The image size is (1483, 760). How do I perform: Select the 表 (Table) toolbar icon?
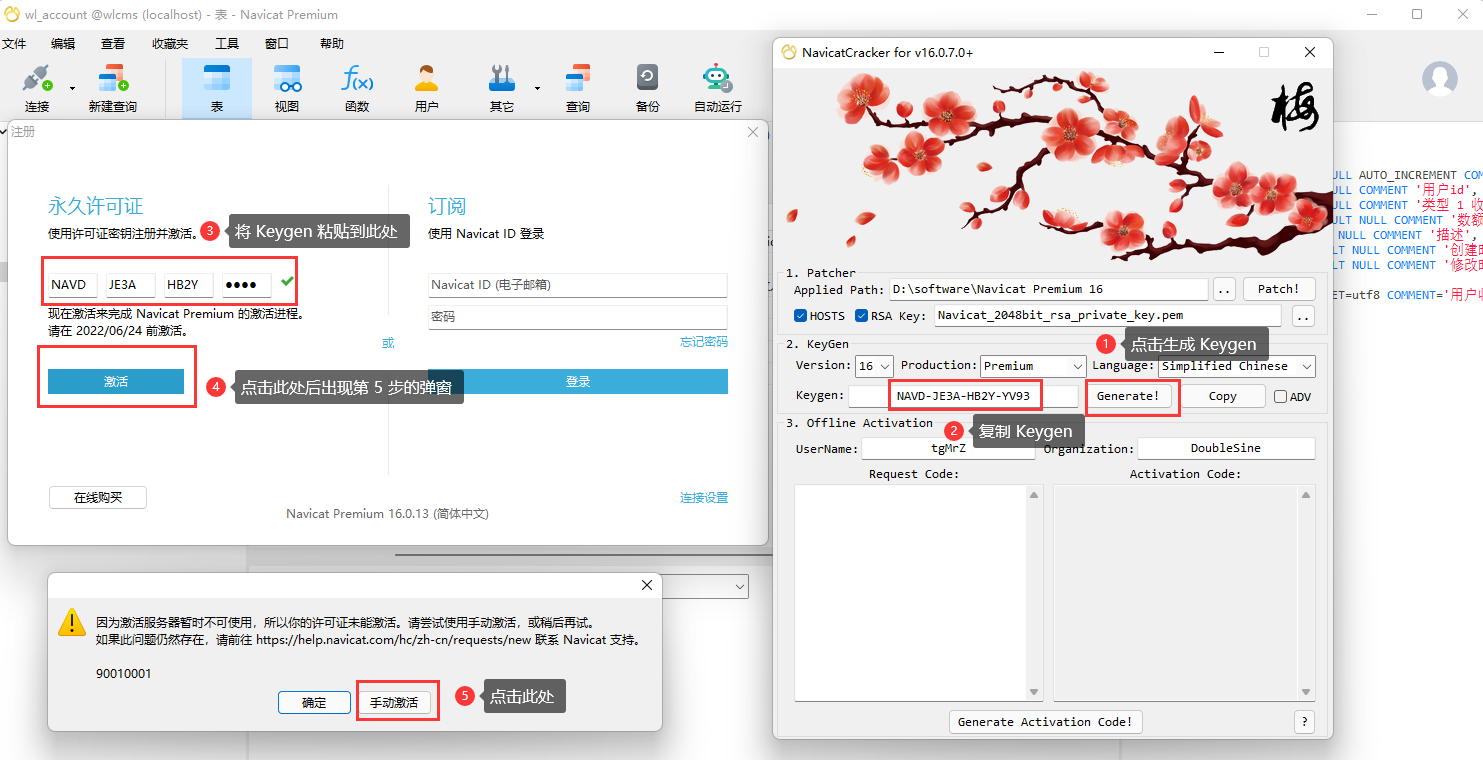[217, 87]
